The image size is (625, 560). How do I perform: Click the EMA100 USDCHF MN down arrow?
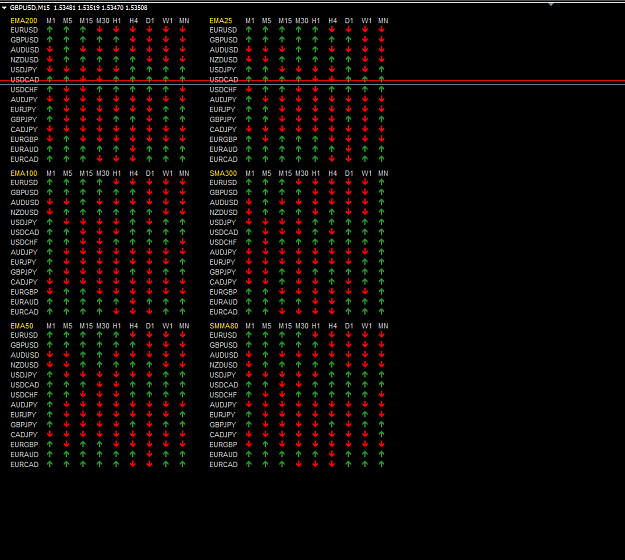[x=183, y=242]
